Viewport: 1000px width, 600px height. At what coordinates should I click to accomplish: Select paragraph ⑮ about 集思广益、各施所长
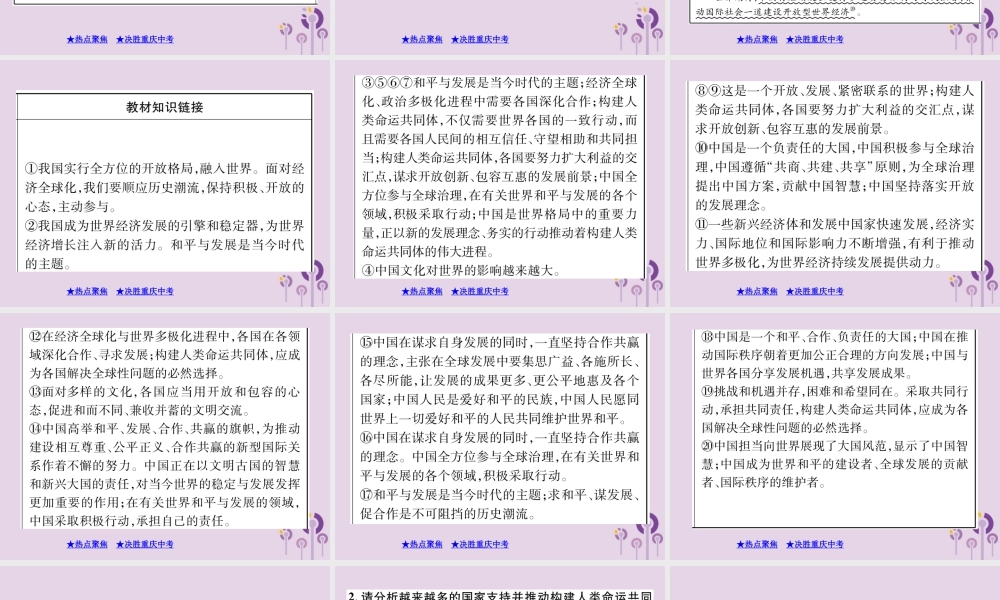pos(499,381)
